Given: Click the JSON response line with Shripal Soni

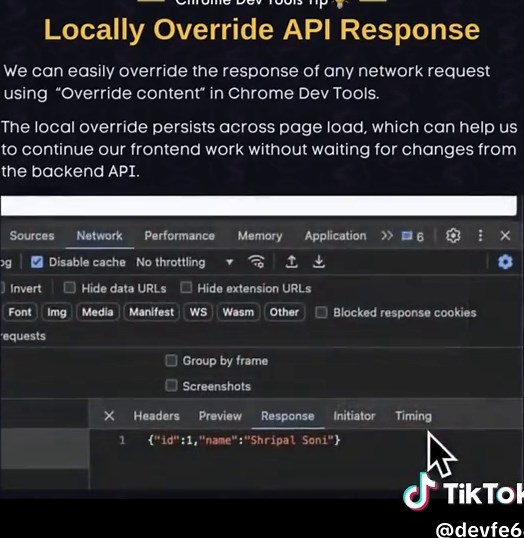Looking at the screenshot, I should click(244, 440).
